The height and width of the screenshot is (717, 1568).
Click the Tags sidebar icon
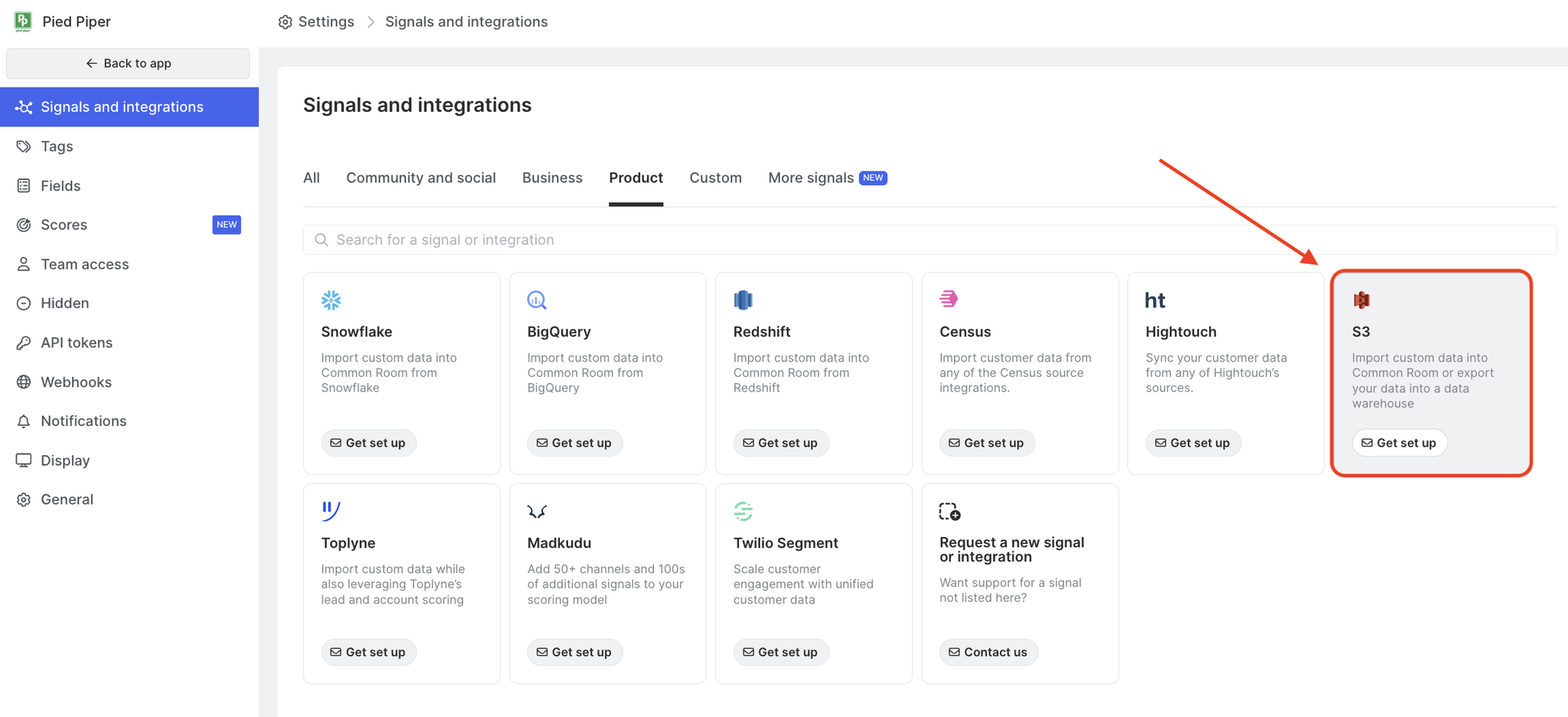coord(24,146)
